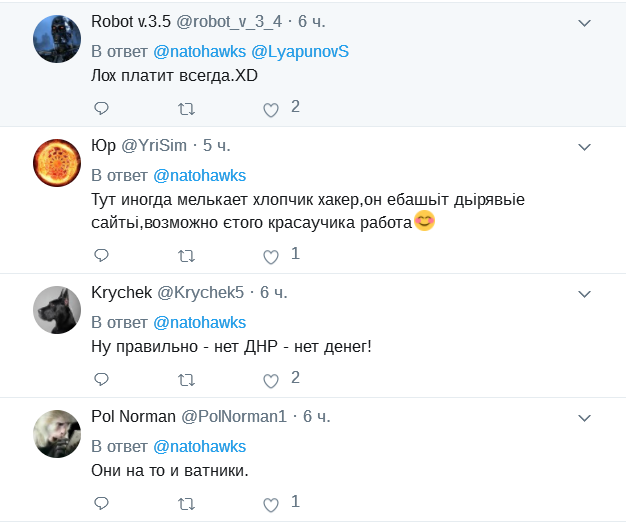The height and width of the screenshot is (526, 626).
Task: Like Krychek's tweet
Action: pos(270,379)
